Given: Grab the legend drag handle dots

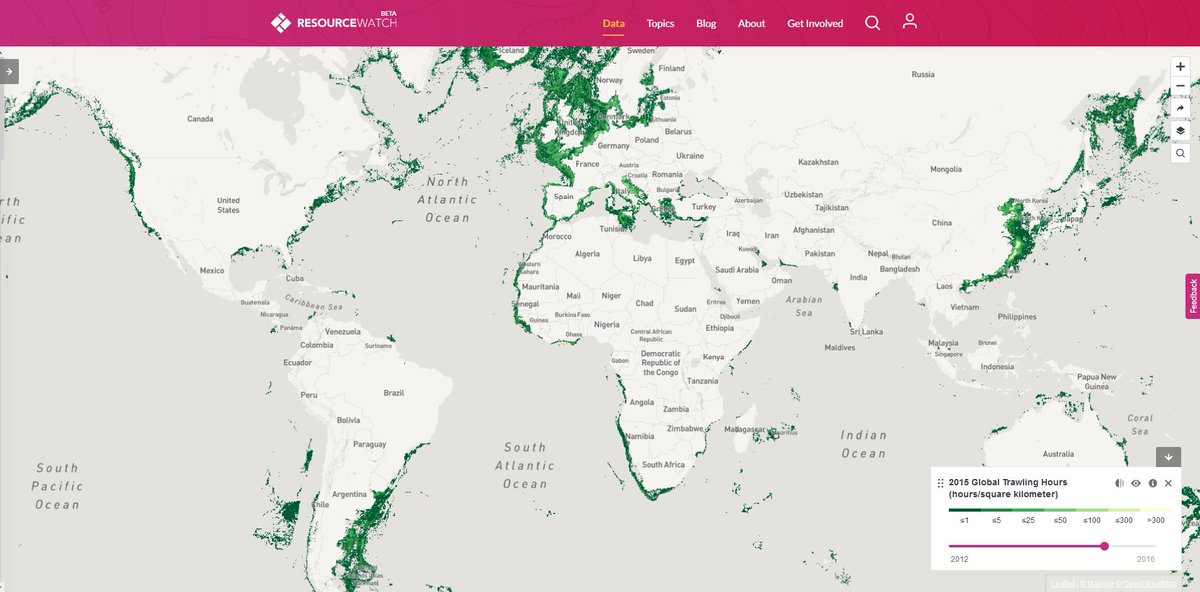Looking at the screenshot, I should [940, 483].
